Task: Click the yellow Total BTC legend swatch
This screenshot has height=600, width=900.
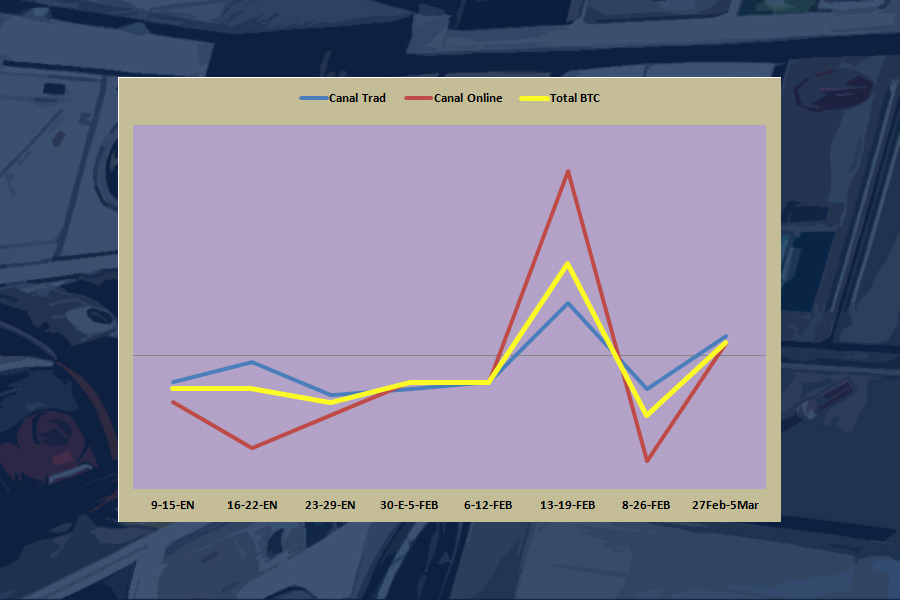Action: point(534,99)
